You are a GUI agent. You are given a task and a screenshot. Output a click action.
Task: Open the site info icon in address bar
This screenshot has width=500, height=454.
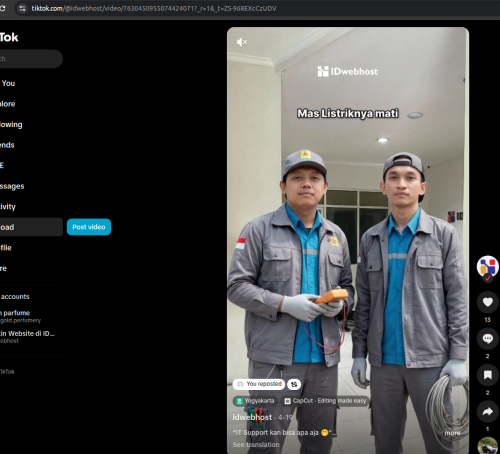[x=22, y=8]
